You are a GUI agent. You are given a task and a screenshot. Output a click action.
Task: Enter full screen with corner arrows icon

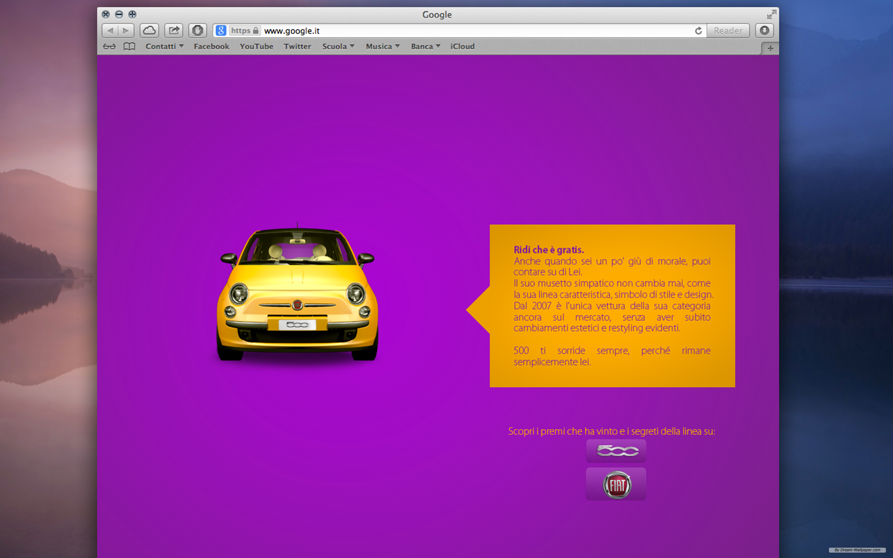[x=771, y=15]
